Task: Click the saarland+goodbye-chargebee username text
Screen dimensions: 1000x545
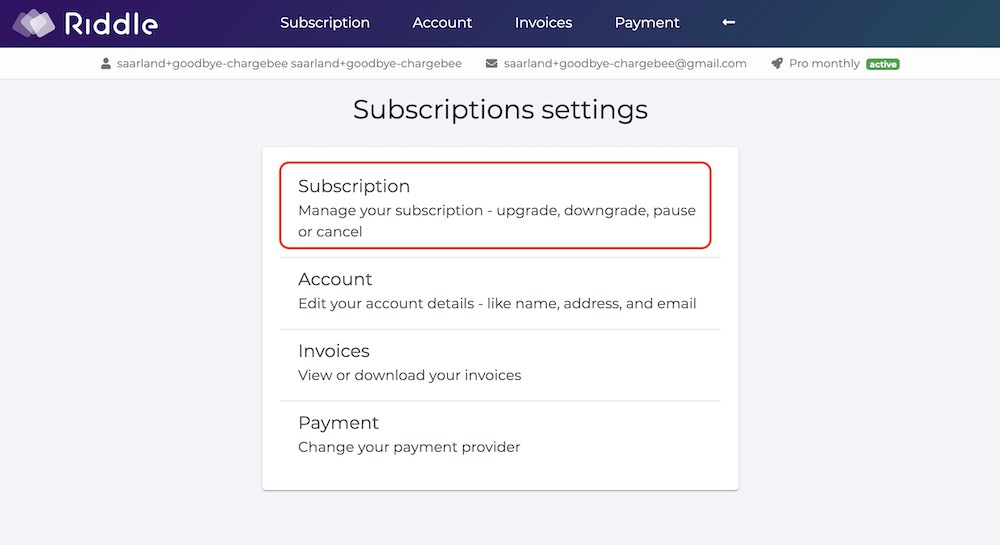Action: pyautogui.click(x=289, y=64)
